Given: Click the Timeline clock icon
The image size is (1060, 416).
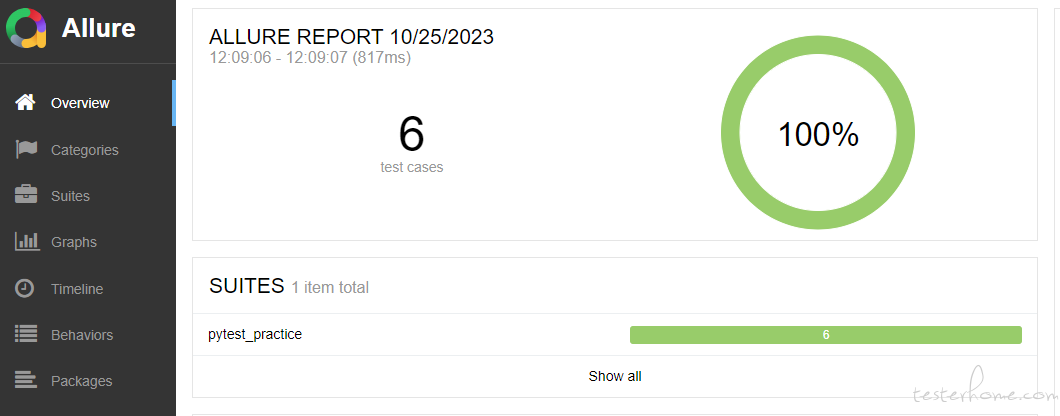Looking at the screenshot, I should tap(25, 289).
